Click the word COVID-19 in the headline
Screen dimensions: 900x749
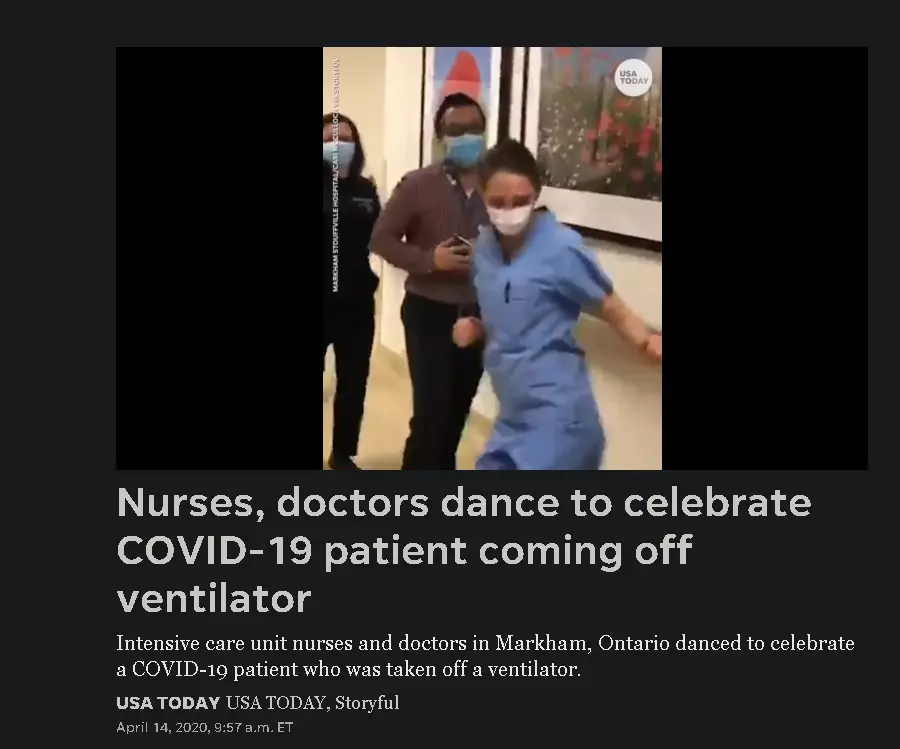pyautogui.click(x=215, y=550)
